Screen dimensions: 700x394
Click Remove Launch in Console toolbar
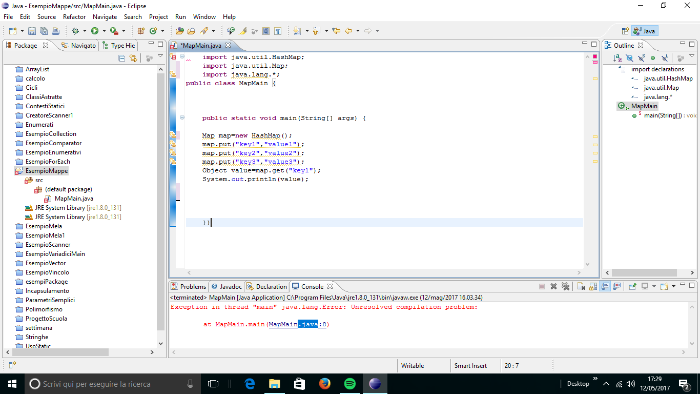[554, 286]
